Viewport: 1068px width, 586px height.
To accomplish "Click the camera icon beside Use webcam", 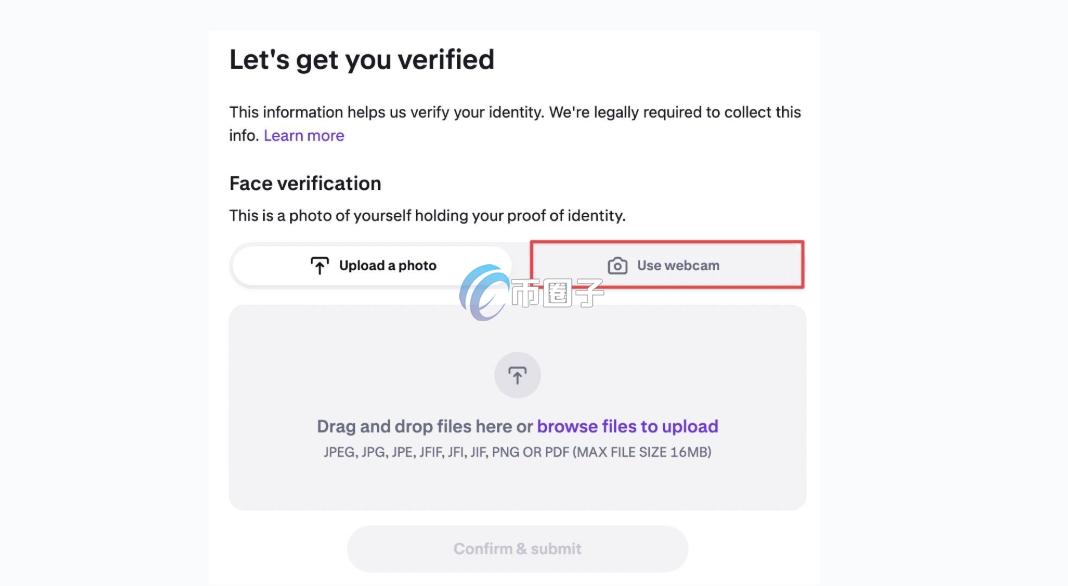I will 618,266.
